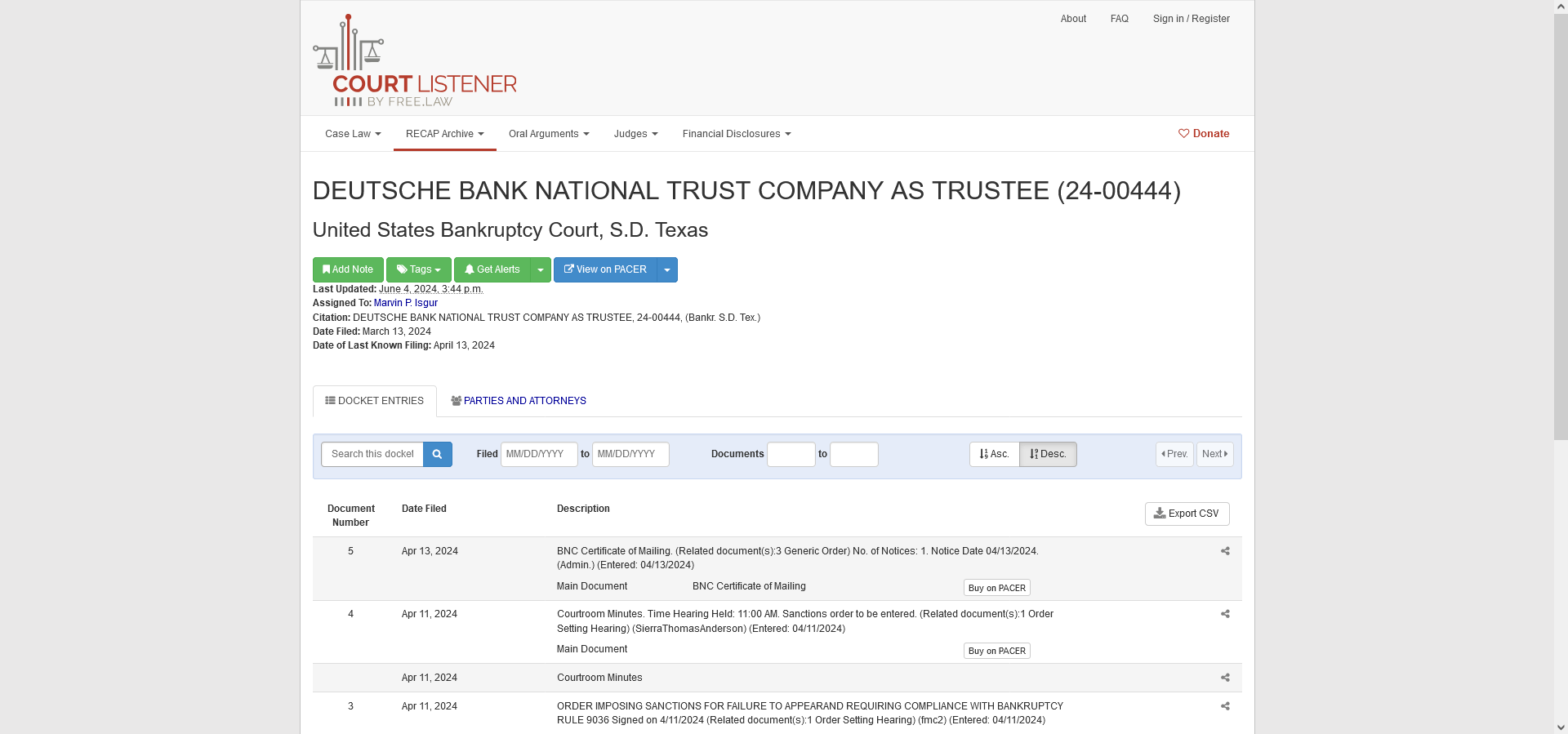Open the Financial Disclosures menu
The image size is (1568, 734).
(x=737, y=134)
